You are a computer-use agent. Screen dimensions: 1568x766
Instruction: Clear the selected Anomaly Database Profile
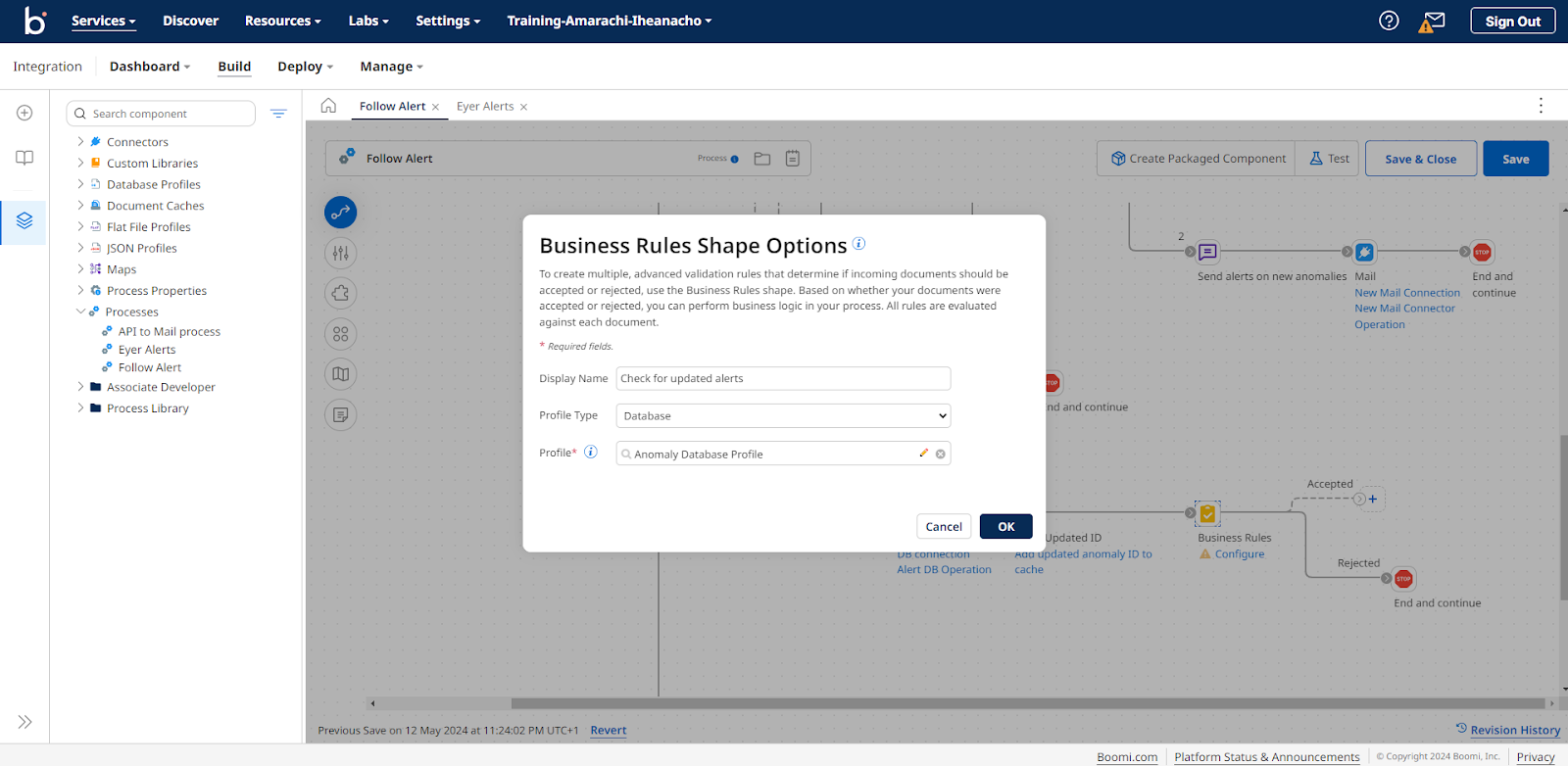(x=941, y=454)
